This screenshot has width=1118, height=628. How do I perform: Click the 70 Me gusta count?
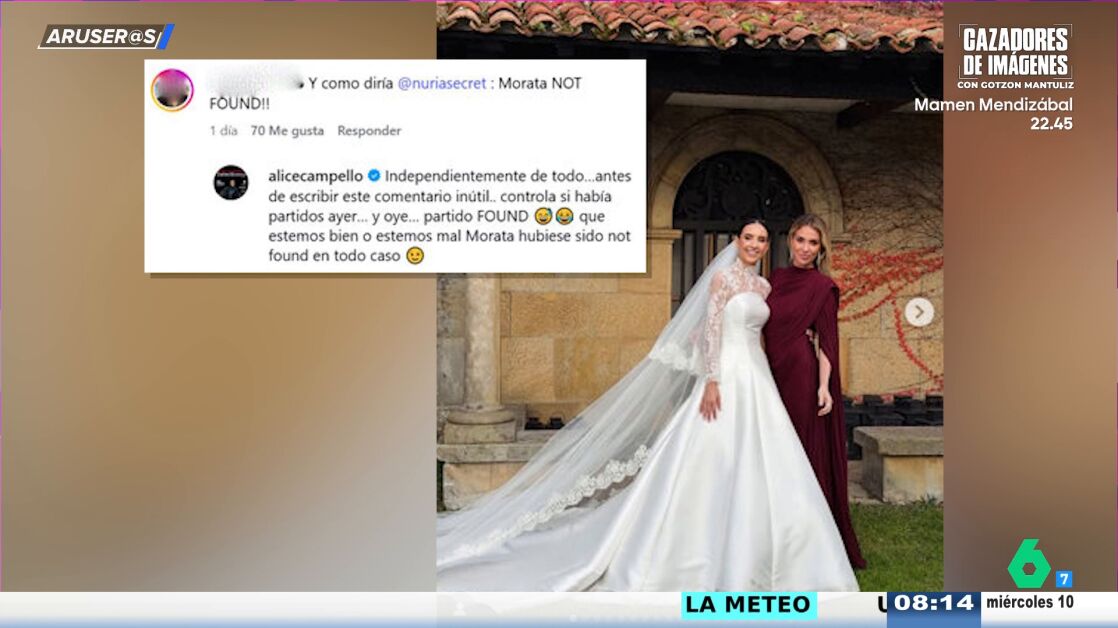287,130
